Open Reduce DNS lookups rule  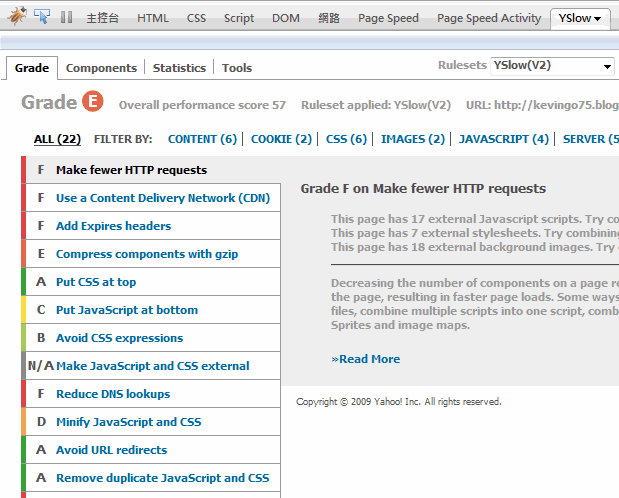point(153,394)
